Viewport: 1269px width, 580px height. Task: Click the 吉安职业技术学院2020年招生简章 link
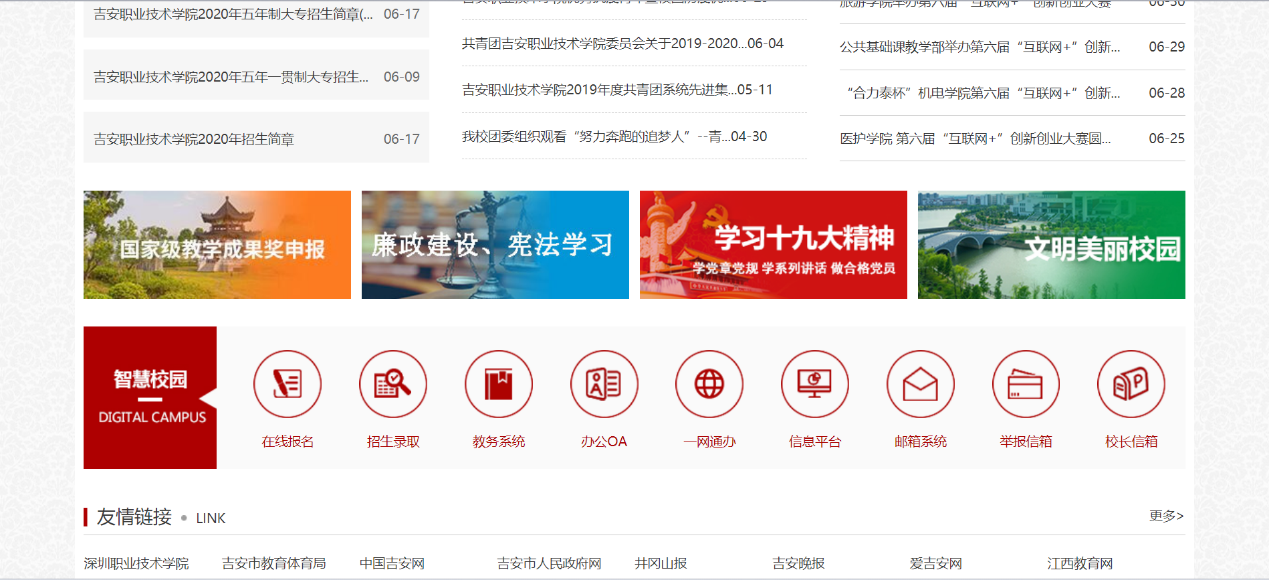pyautogui.click(x=194, y=139)
